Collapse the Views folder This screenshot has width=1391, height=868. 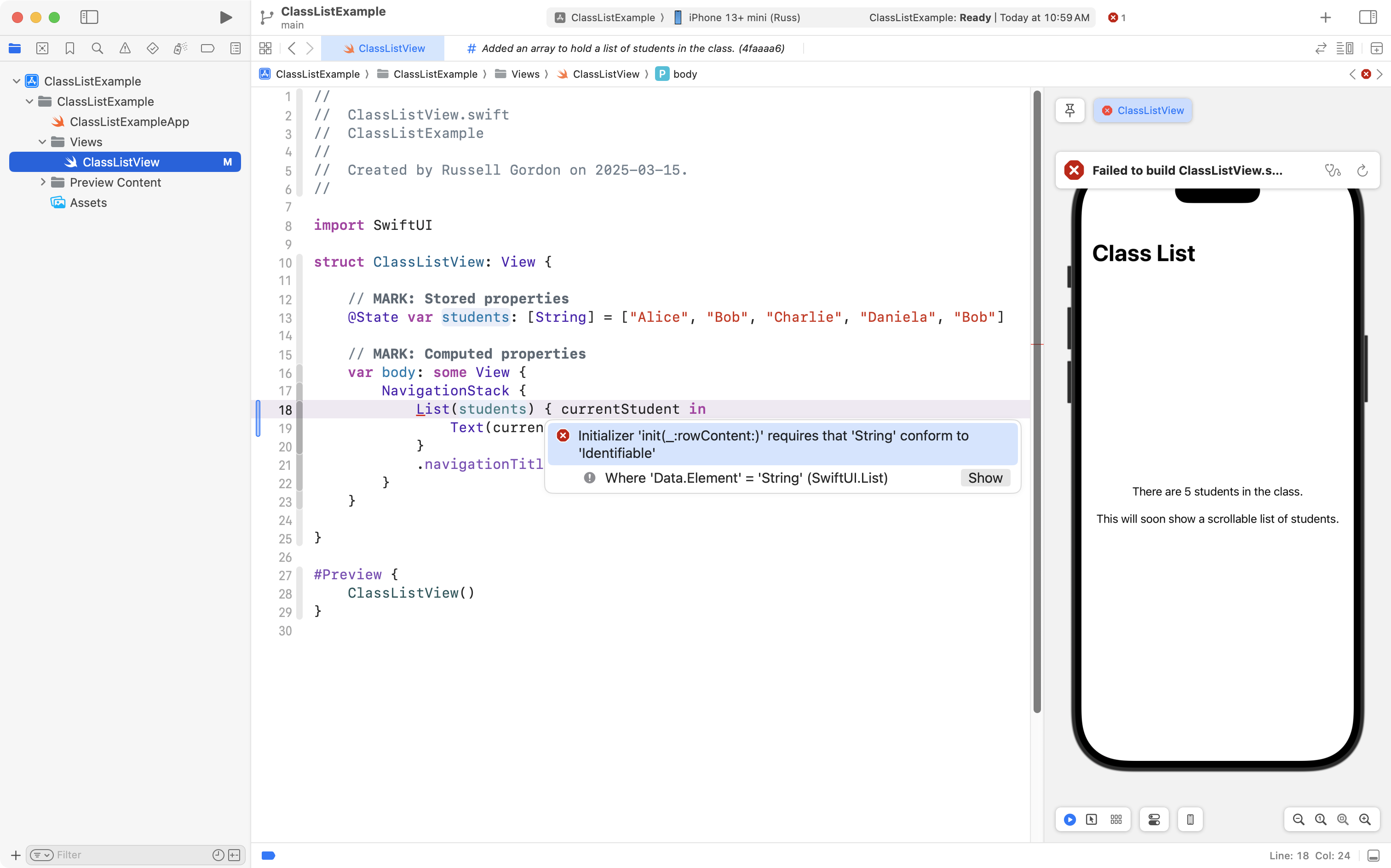click(x=42, y=142)
